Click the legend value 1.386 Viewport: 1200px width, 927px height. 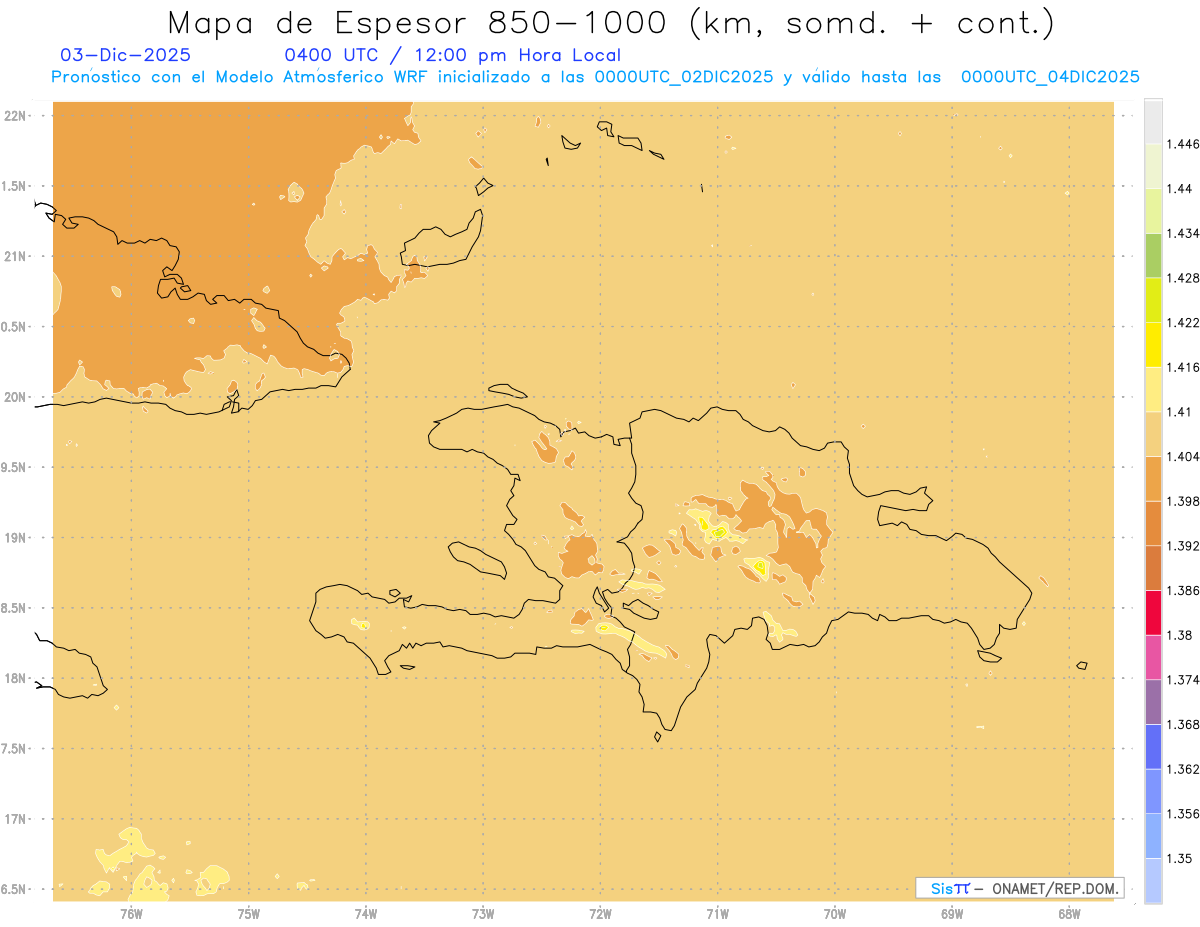(x=1183, y=590)
